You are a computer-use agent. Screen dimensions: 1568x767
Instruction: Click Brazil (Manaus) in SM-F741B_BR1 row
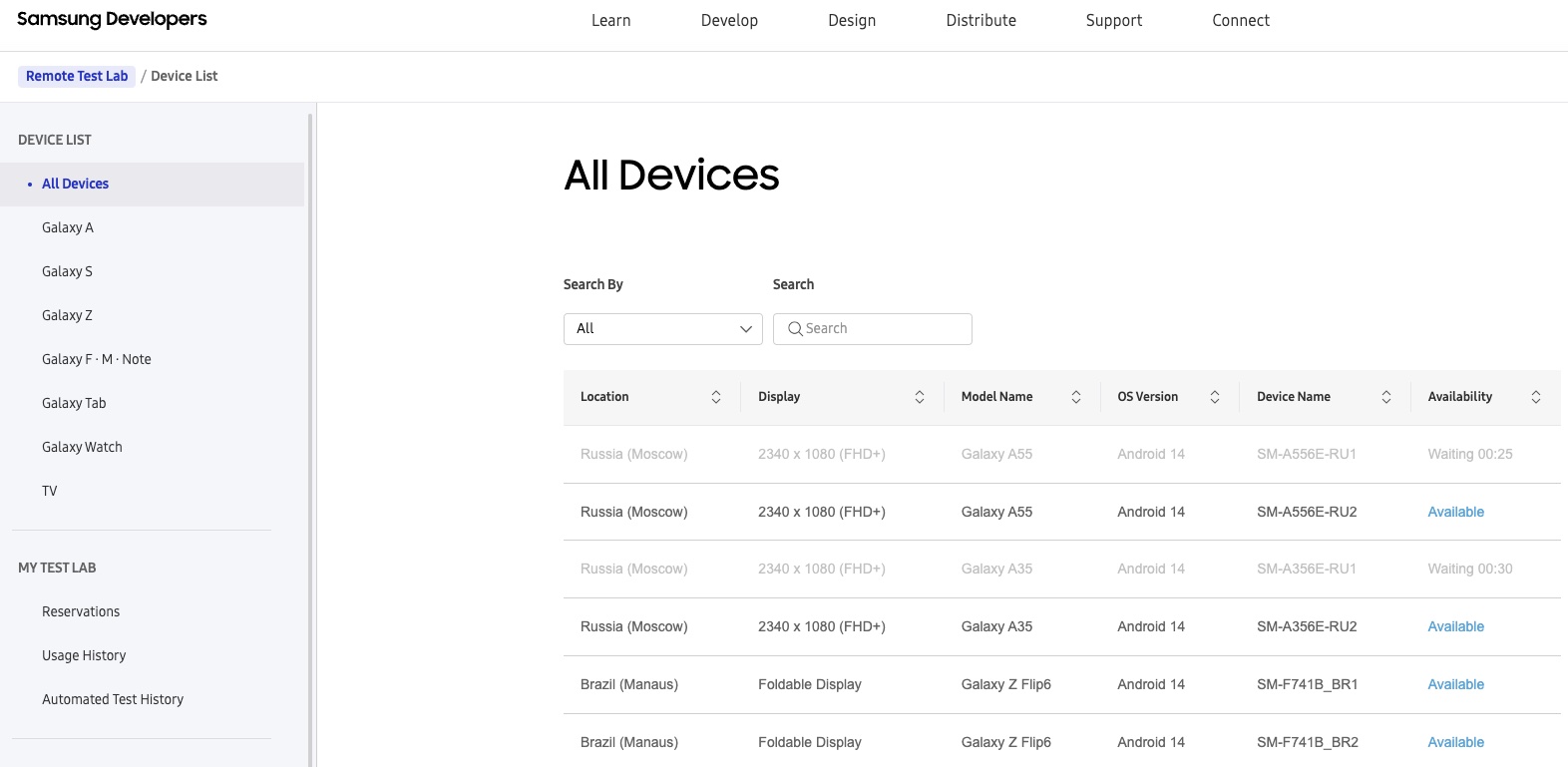(x=629, y=685)
